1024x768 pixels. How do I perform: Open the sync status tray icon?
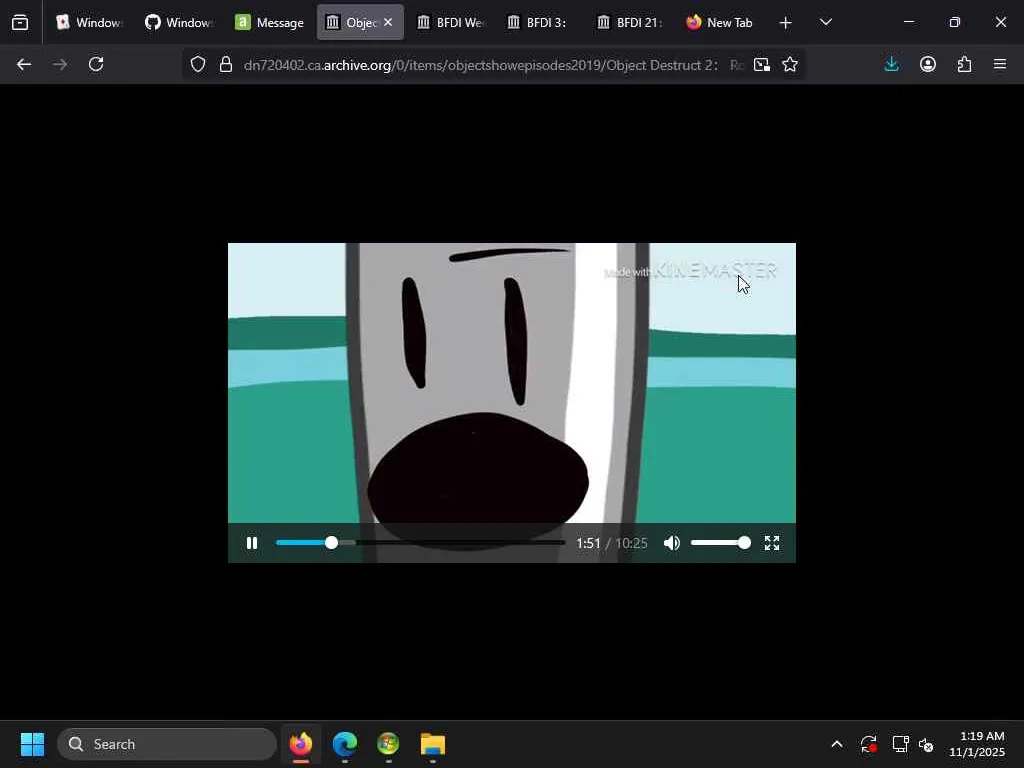[x=869, y=744]
